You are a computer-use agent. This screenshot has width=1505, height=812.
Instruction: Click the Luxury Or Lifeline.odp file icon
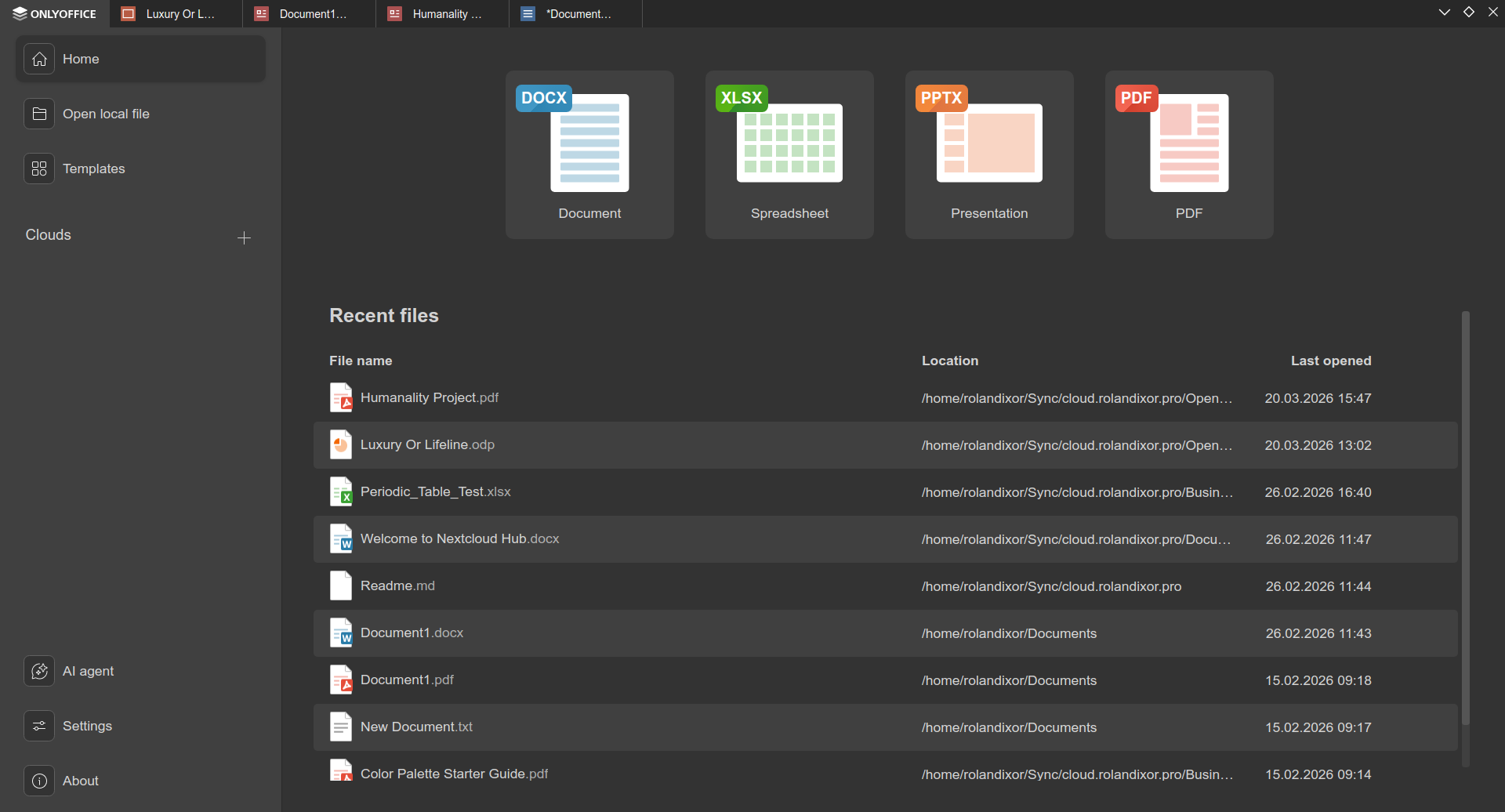pos(341,444)
